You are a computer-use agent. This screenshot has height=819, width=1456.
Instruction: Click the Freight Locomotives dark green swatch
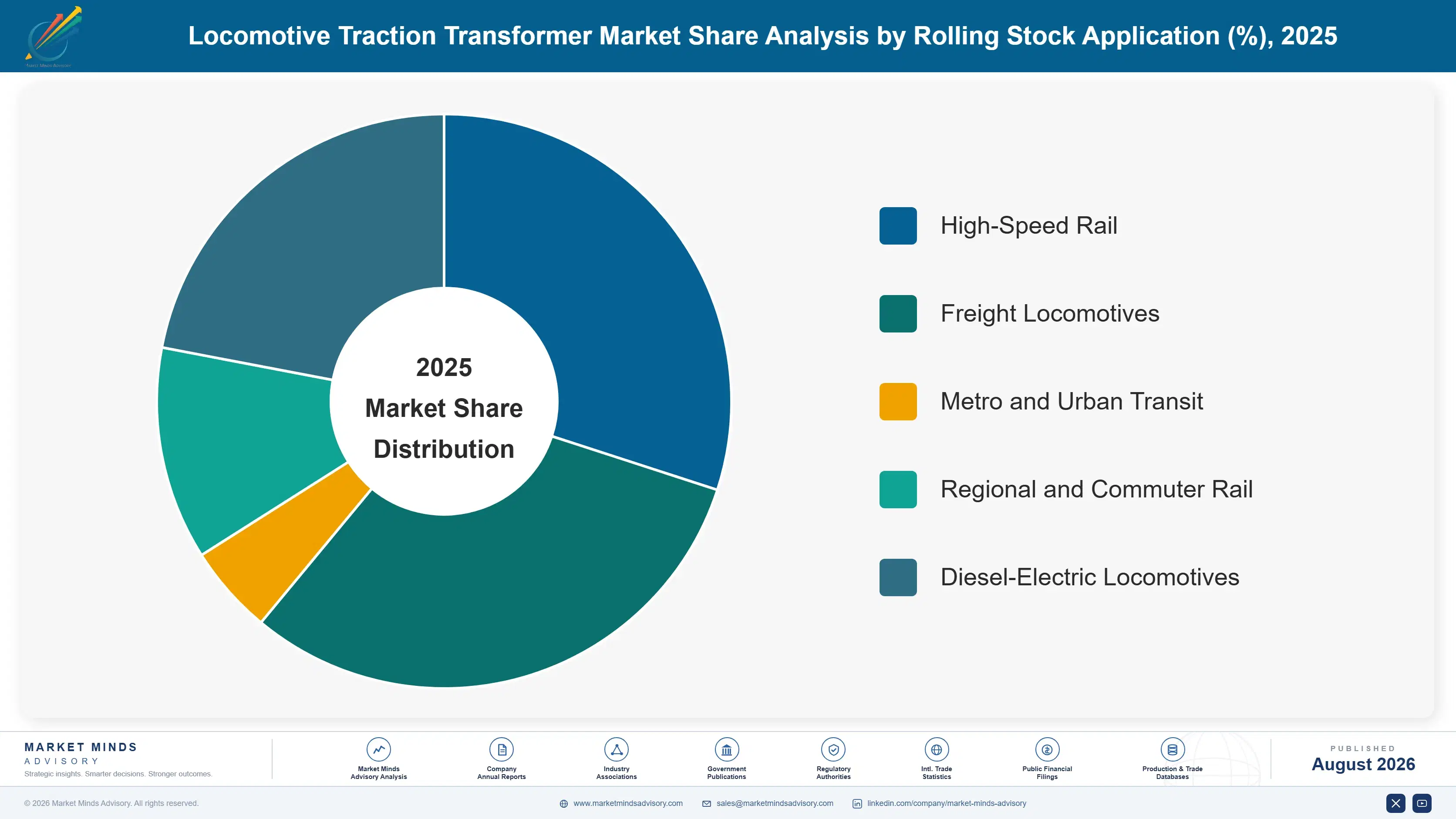[898, 313]
